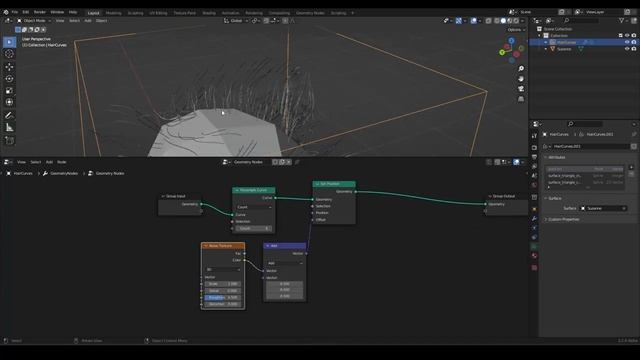640x360 pixels.
Task: Open the Global transform orientation dropdown
Action: point(236,20)
